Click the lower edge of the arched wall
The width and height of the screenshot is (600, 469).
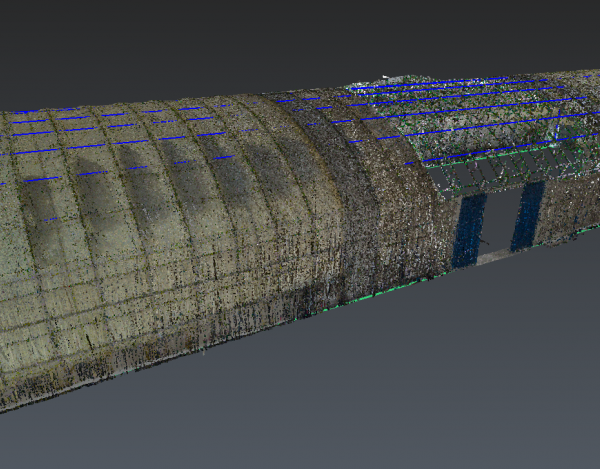pos(200,350)
